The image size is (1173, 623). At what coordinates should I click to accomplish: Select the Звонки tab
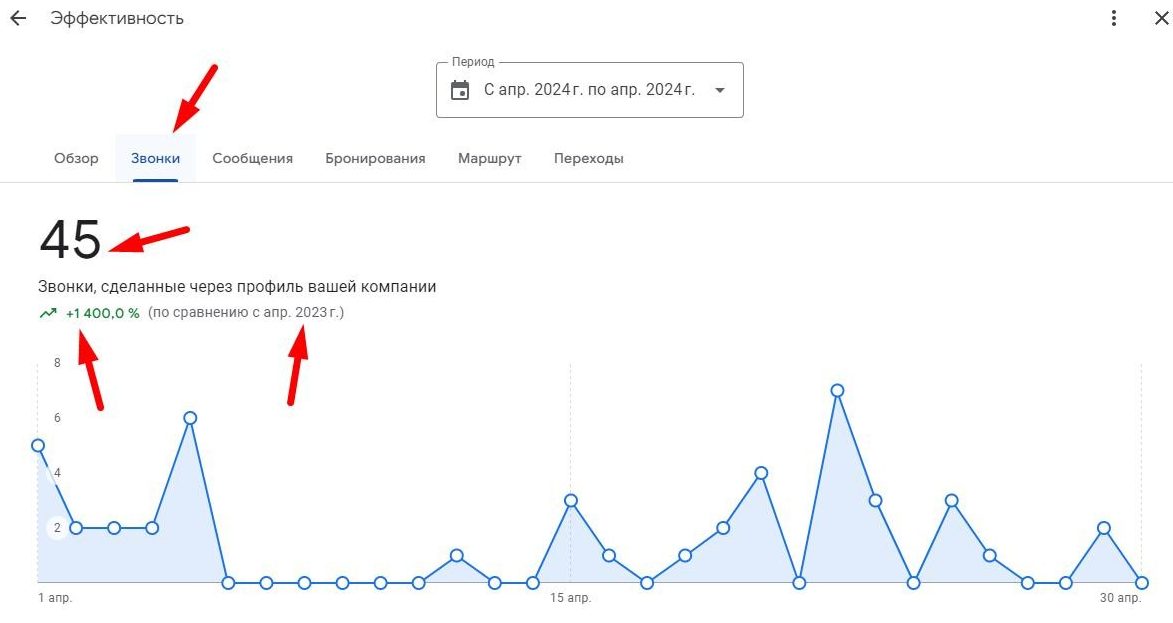point(155,158)
